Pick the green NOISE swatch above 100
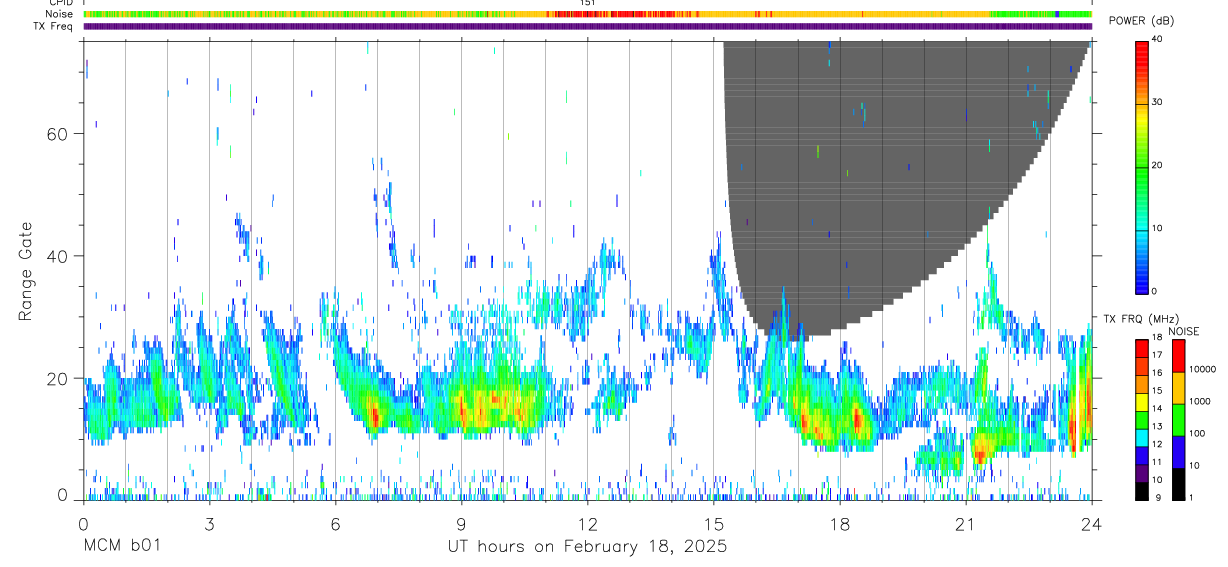Screen dimensions: 1228x567 pyautogui.click(x=1179, y=420)
